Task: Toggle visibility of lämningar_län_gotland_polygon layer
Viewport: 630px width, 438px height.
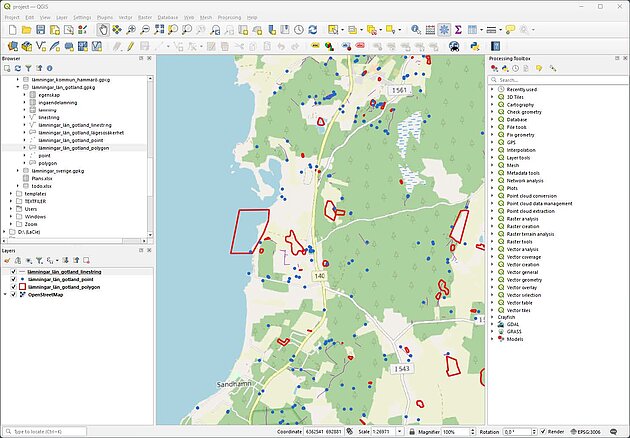Action: coord(14,287)
